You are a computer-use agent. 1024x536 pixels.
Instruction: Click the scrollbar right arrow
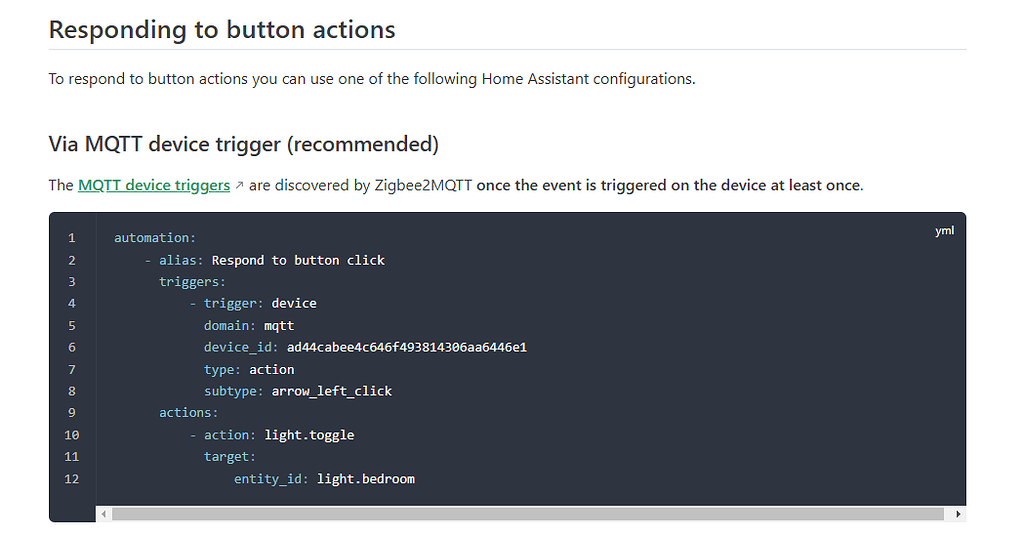(957, 514)
